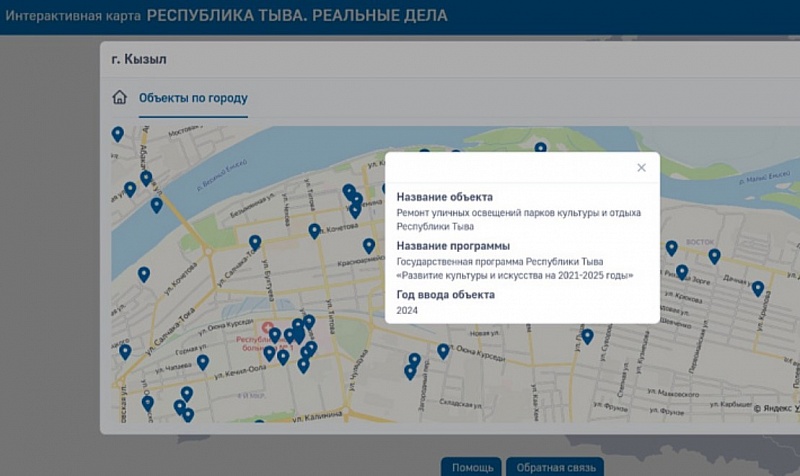Click the red hospital cross marker
Viewport: 800px width, 476px height.
coord(267,327)
